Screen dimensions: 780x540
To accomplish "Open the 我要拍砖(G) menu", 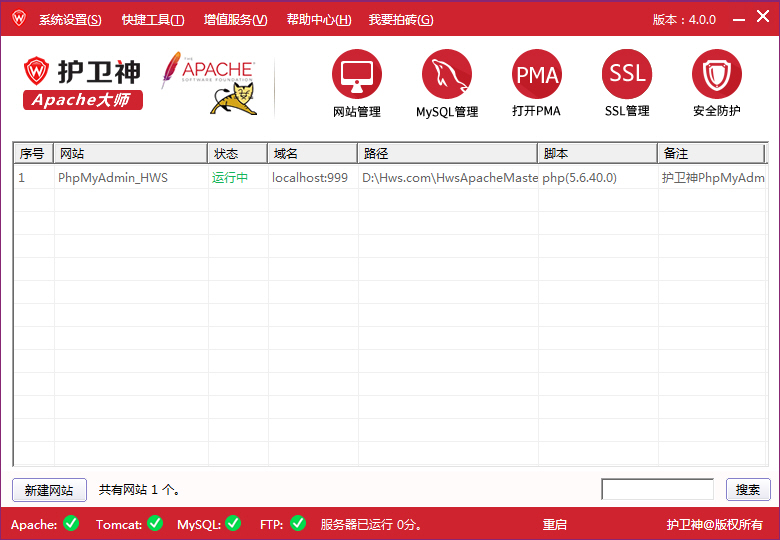I will (401, 20).
